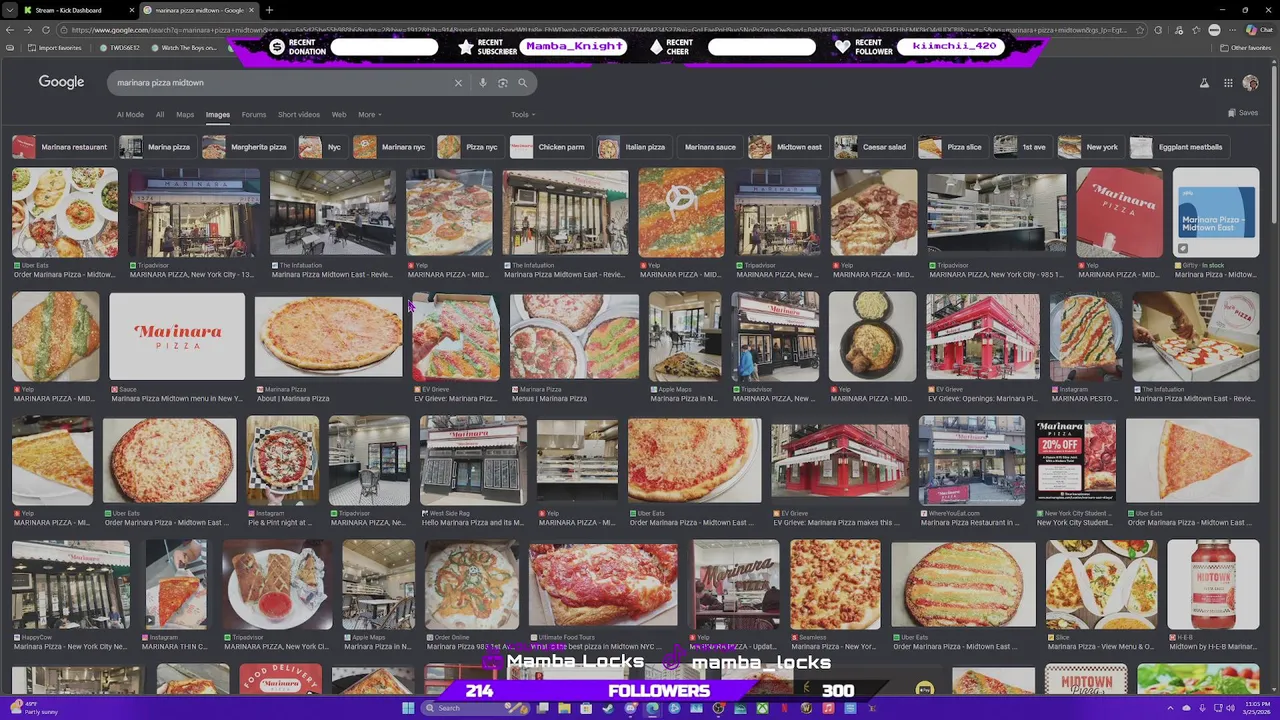Switch to the All results tab

(160, 115)
